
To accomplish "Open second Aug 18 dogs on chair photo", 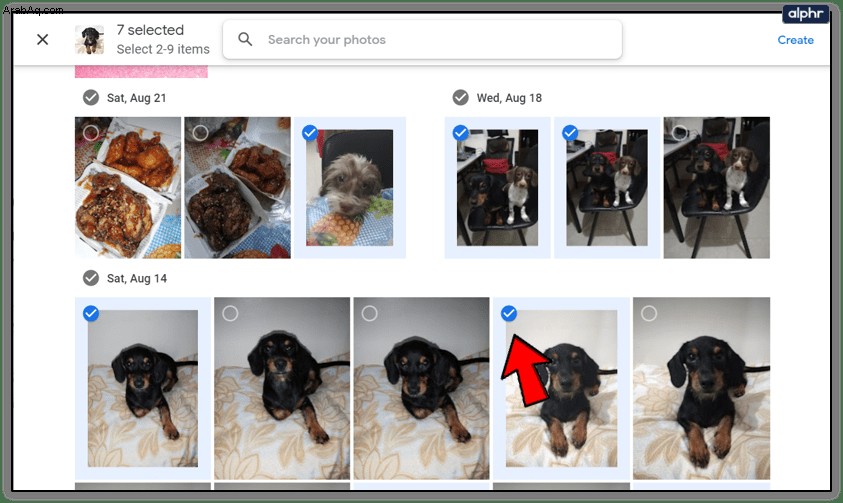I will [607, 188].
